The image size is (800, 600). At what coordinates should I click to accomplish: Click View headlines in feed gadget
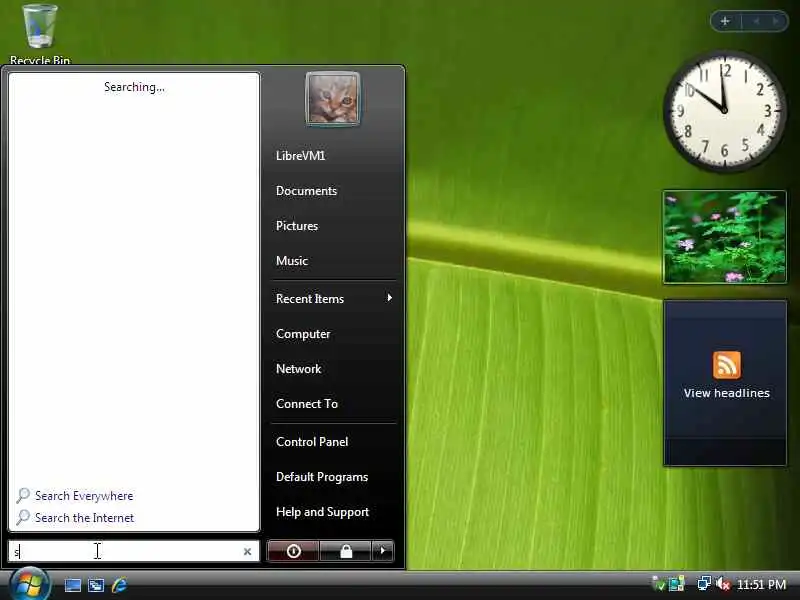727,393
